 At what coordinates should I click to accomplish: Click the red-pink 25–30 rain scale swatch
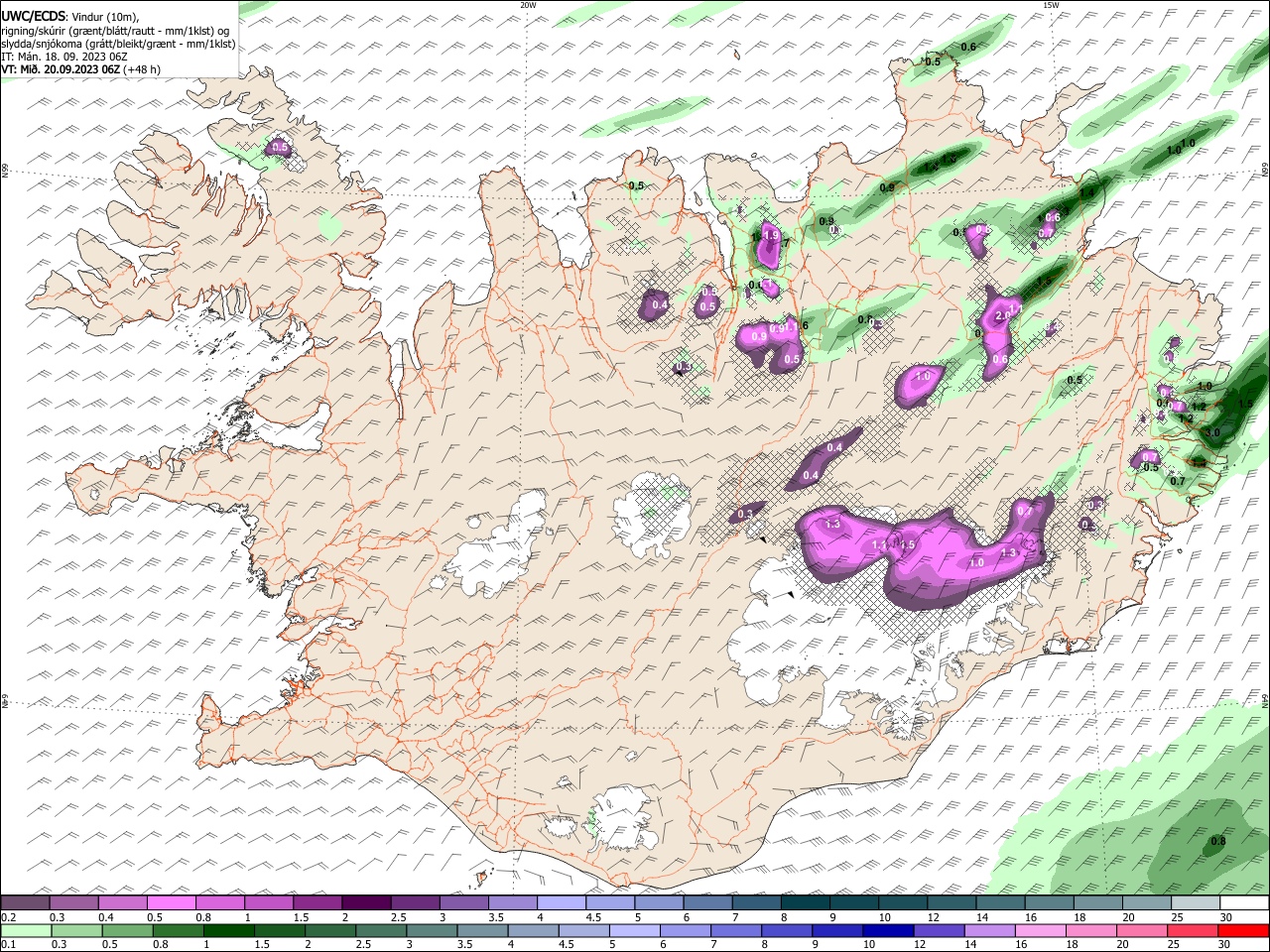coord(1194,930)
